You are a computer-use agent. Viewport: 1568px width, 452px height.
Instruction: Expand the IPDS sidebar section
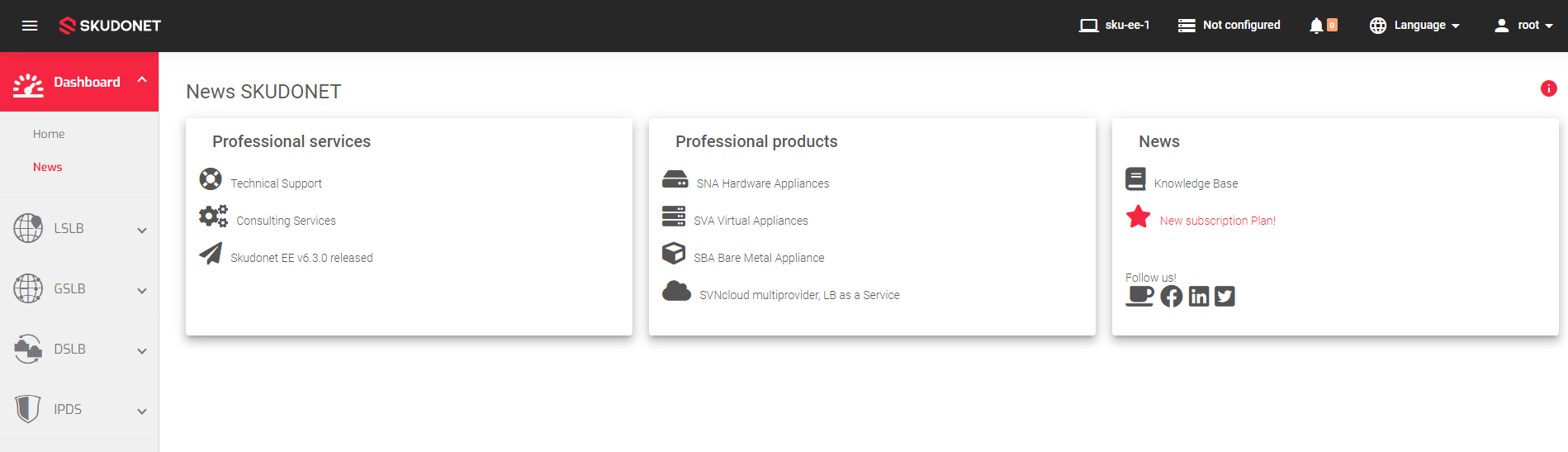79,410
